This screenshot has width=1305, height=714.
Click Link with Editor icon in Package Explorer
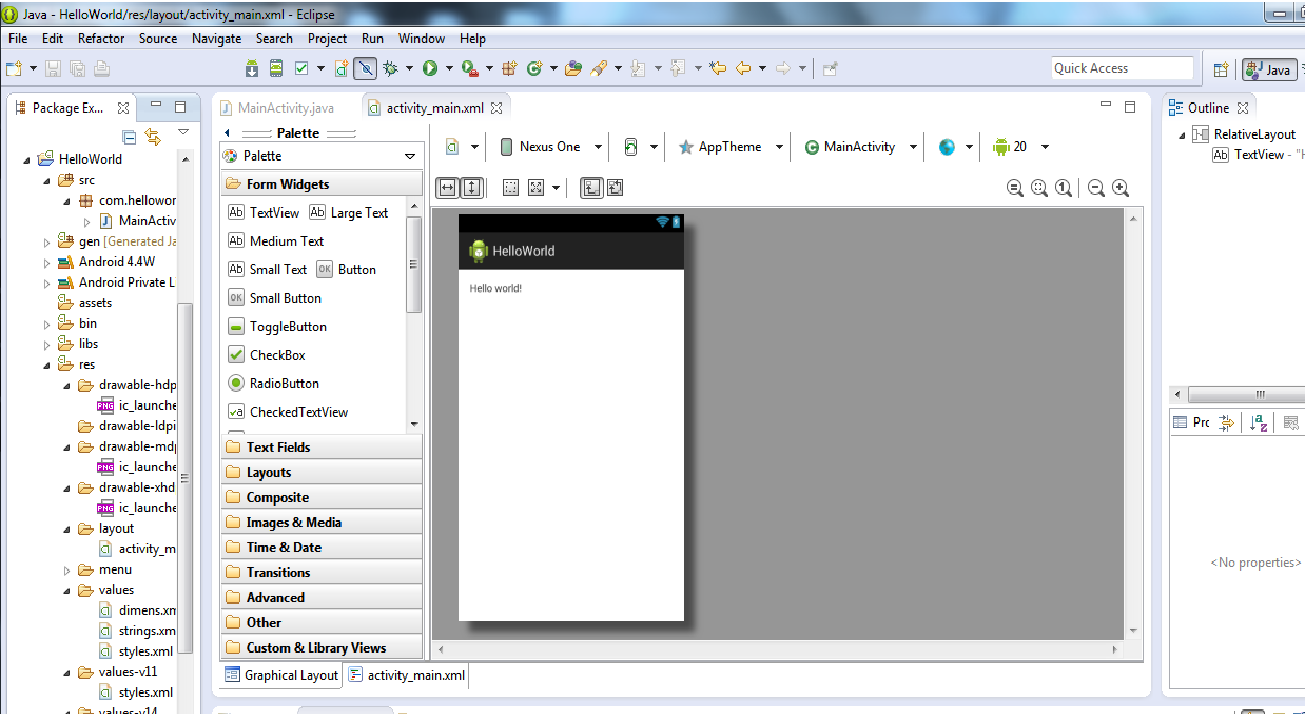coord(153,136)
